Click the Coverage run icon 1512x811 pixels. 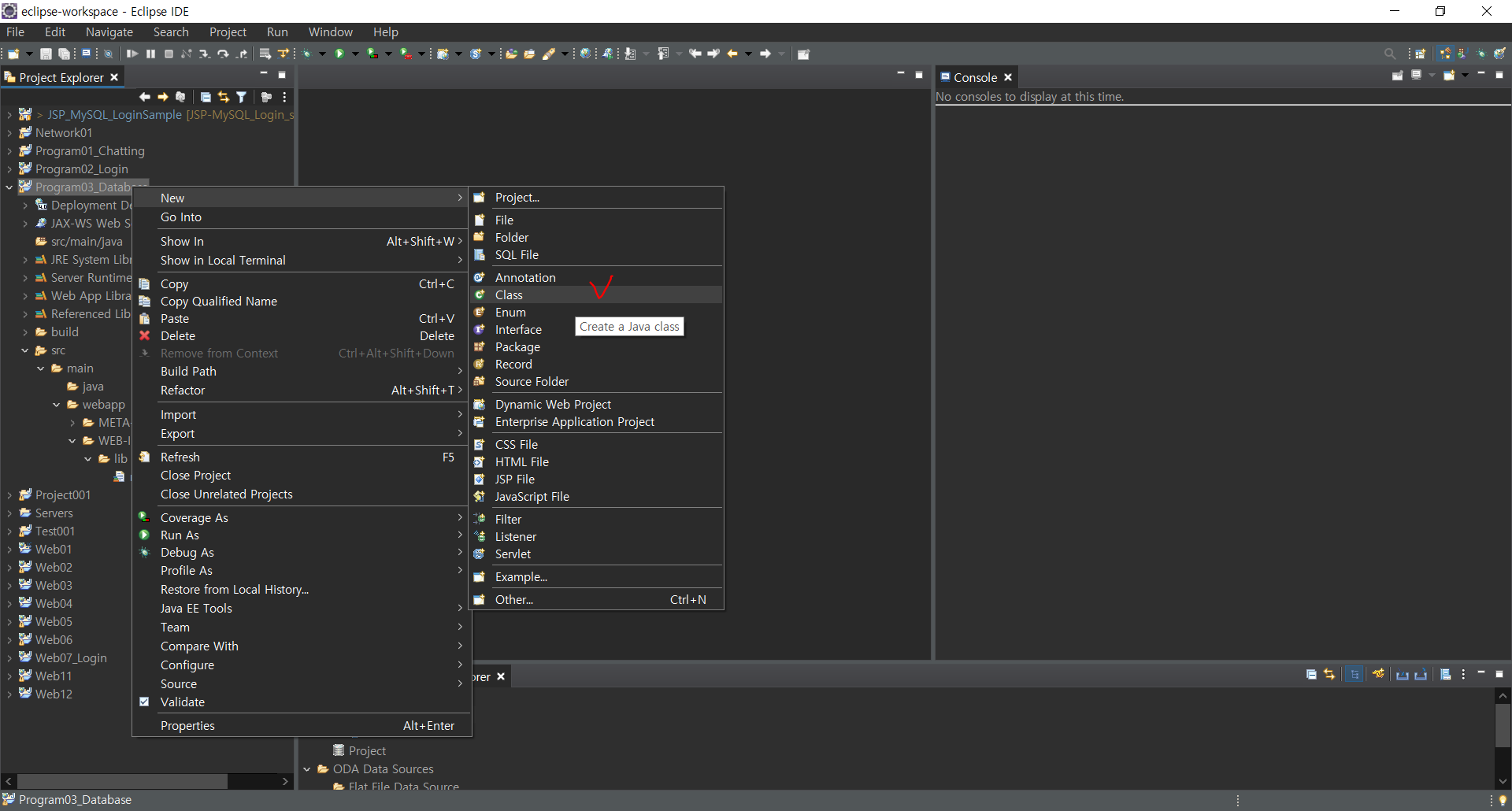tap(372, 54)
